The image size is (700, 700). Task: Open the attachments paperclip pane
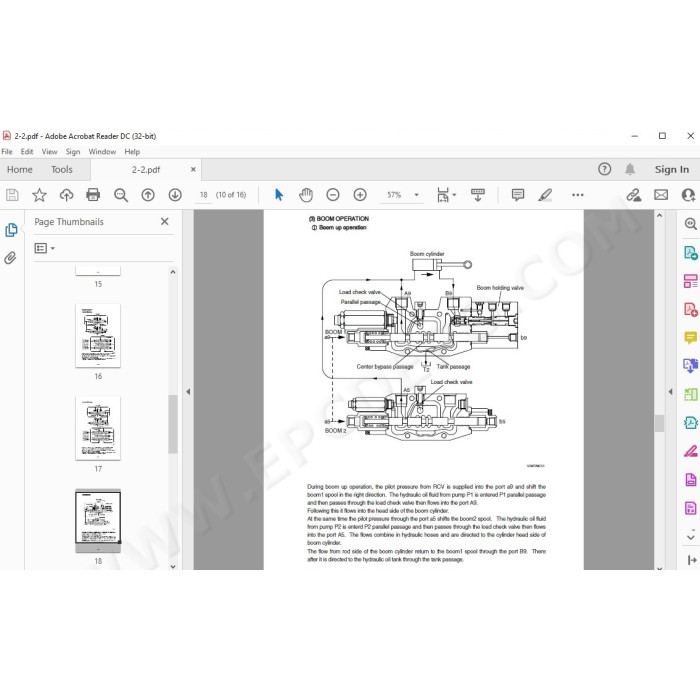coord(11,258)
